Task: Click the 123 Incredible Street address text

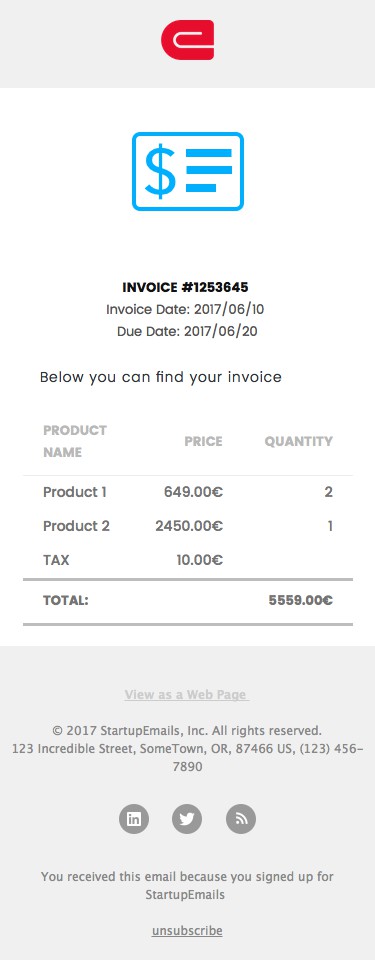Action: 187,757
